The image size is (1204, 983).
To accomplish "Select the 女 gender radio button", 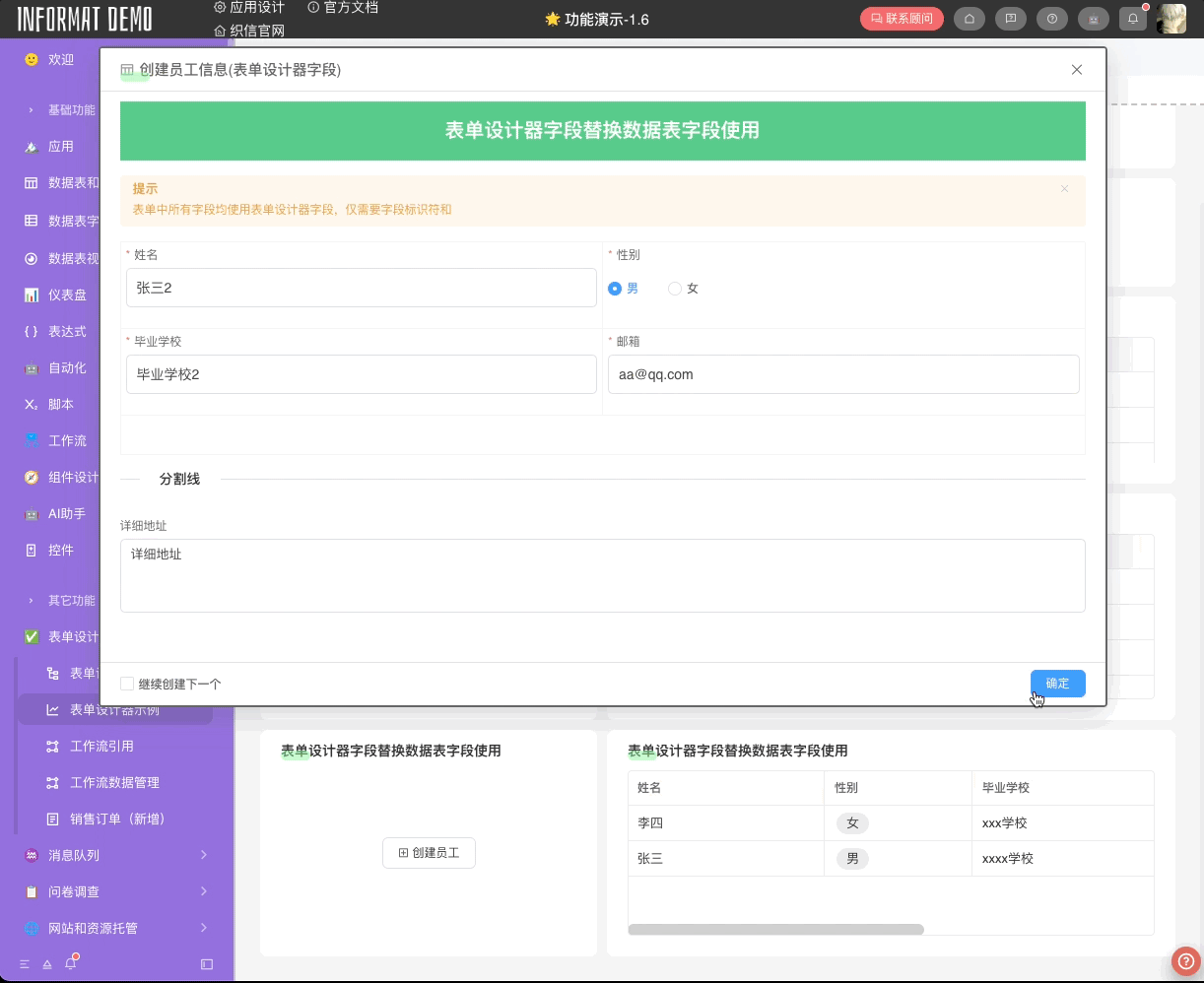I will tap(676, 289).
